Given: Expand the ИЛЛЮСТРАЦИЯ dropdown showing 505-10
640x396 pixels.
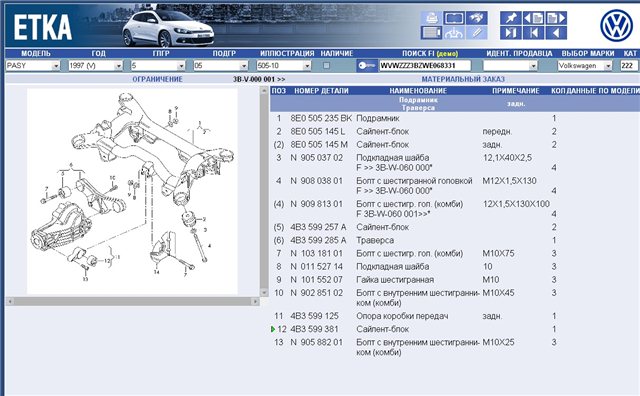Looking at the screenshot, I should (x=284, y=65).
